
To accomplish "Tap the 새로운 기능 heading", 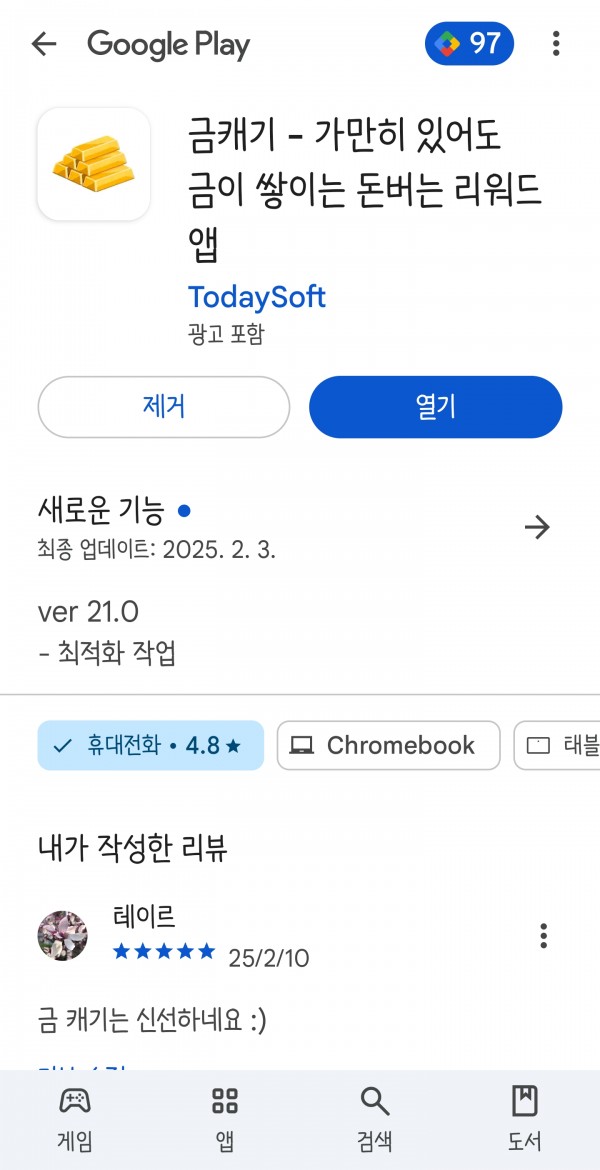I will [x=101, y=511].
